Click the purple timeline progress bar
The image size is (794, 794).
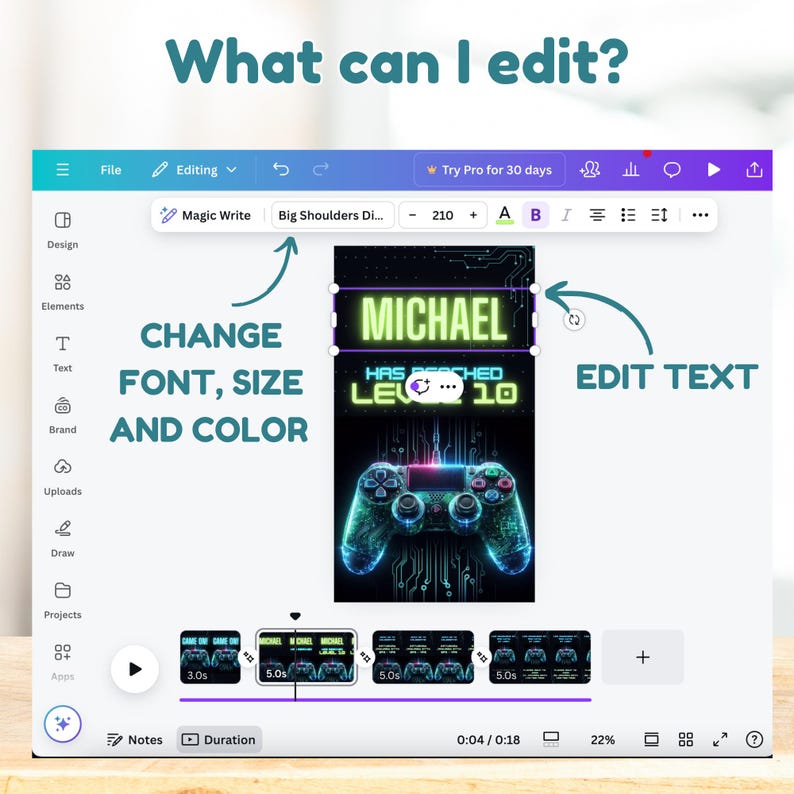385,700
